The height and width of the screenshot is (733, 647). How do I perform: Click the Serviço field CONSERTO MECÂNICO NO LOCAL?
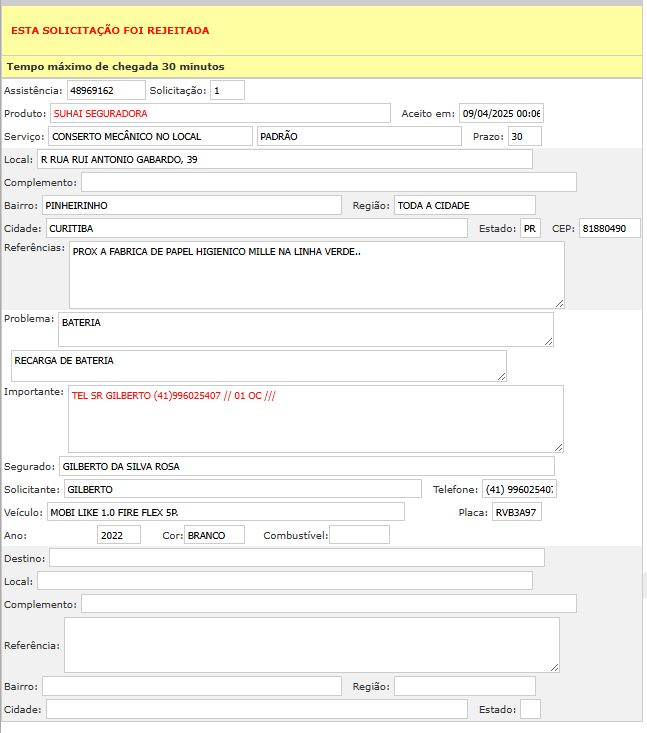150,136
